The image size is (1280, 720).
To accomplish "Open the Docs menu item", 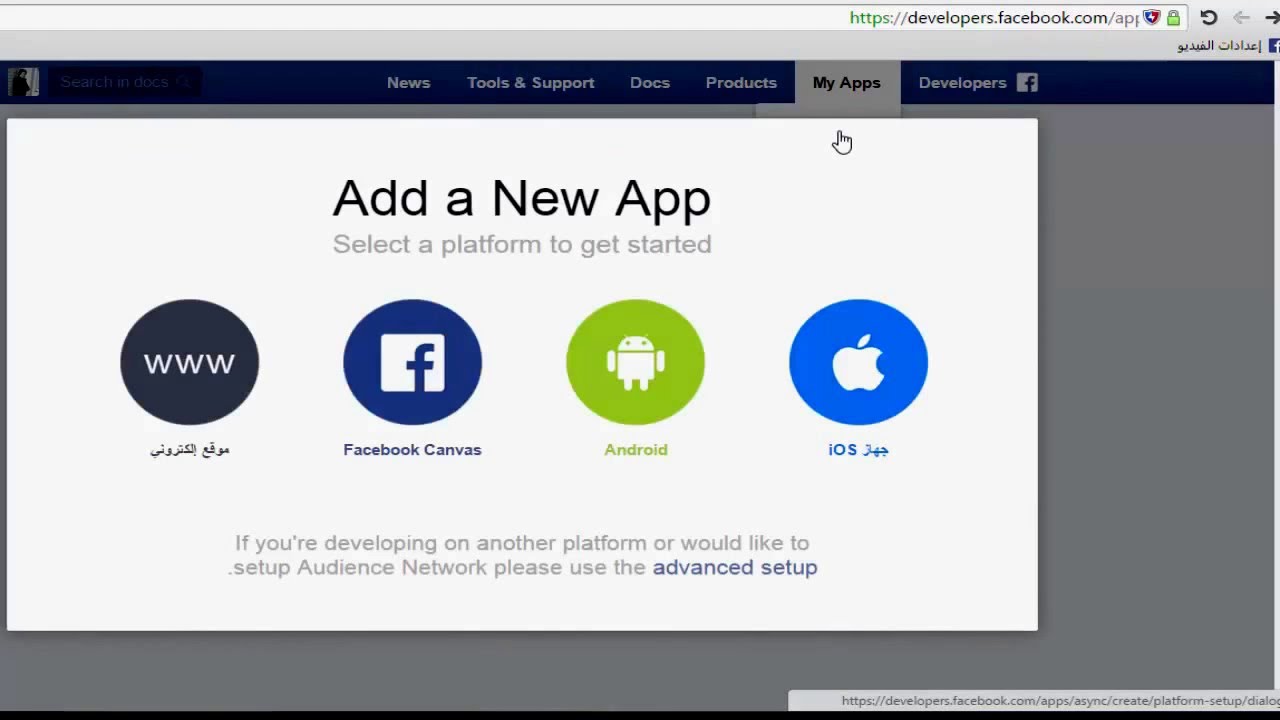I will click(650, 83).
